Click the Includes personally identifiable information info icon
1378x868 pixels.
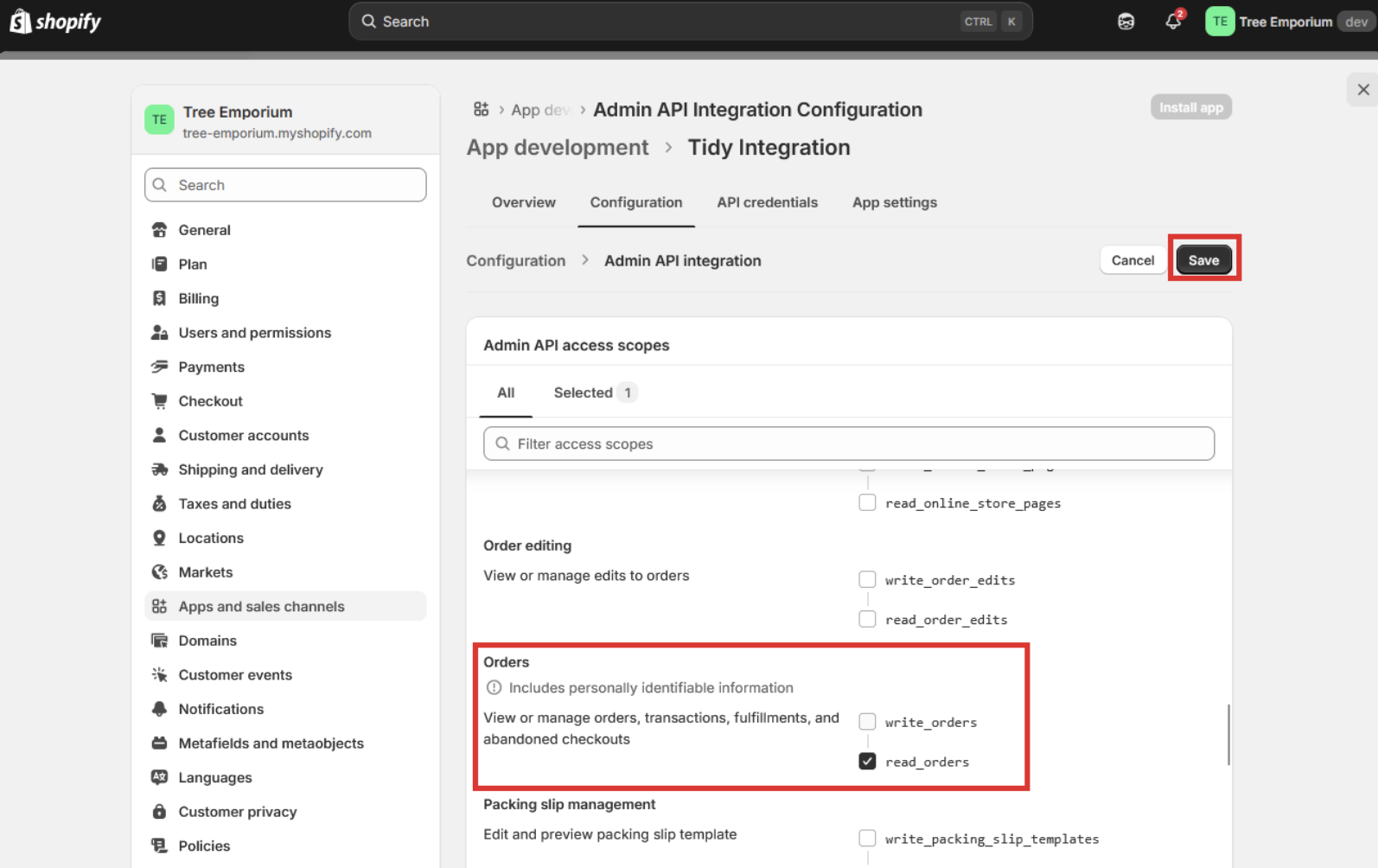coord(494,688)
